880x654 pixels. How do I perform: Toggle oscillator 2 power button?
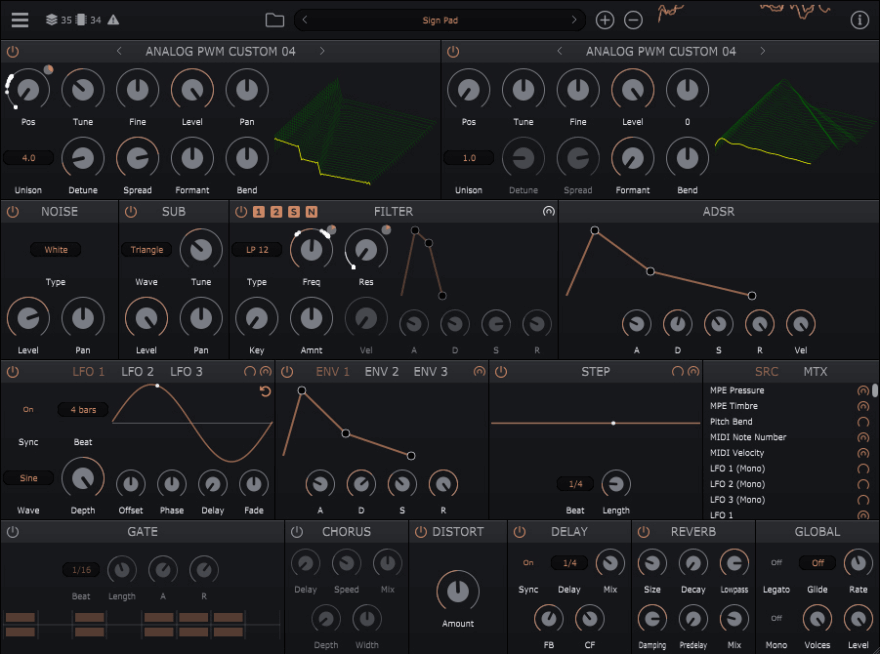coord(453,52)
